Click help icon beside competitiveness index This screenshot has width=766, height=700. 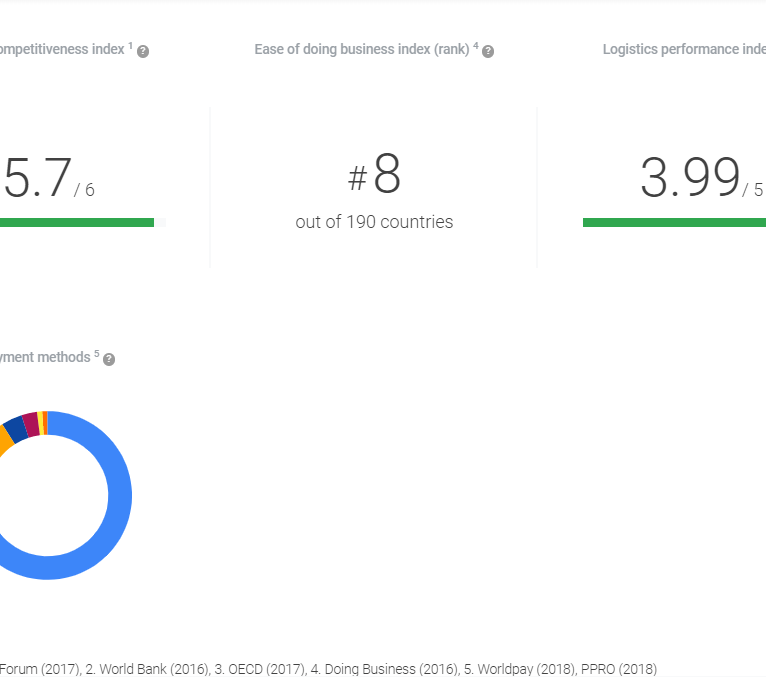[x=143, y=51]
